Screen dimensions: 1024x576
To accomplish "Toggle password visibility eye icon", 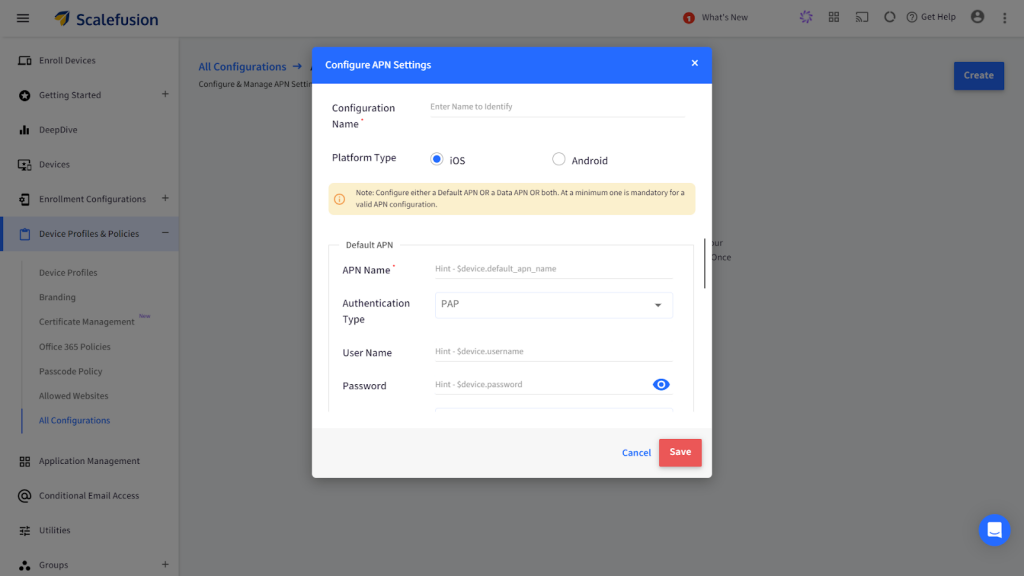I will [x=661, y=385].
